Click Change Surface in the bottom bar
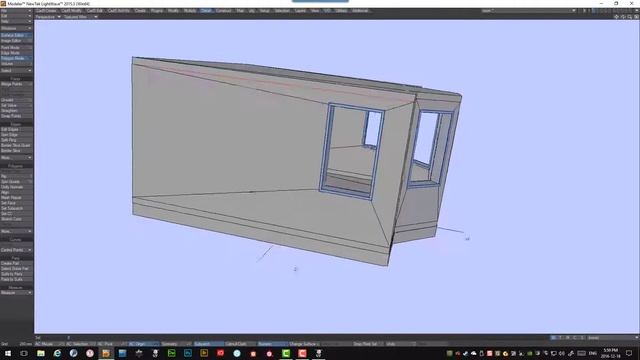 [304, 344]
